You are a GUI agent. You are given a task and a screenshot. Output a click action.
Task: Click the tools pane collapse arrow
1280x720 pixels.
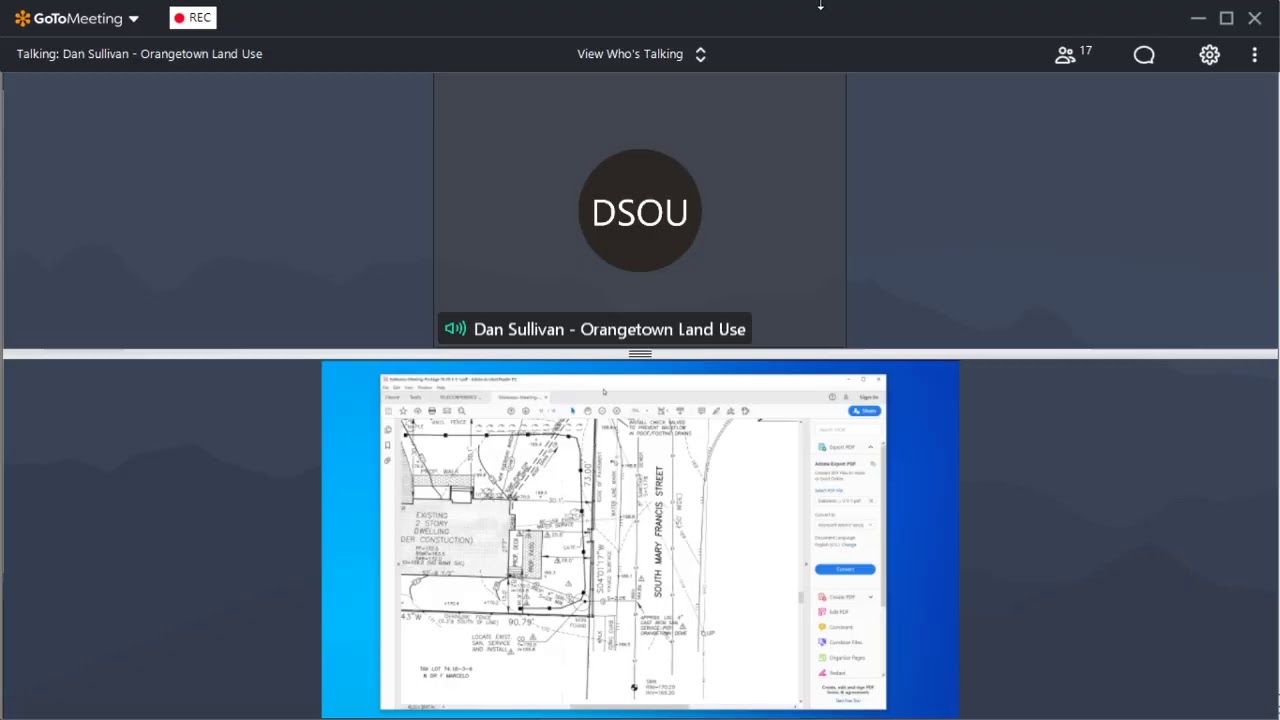point(806,564)
